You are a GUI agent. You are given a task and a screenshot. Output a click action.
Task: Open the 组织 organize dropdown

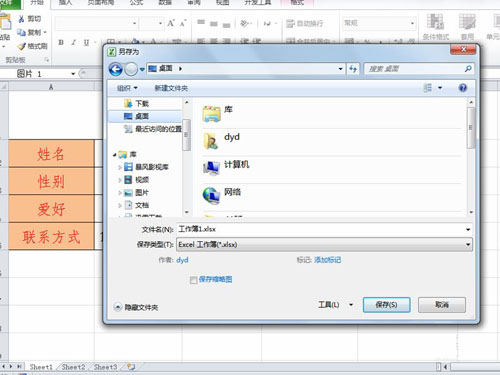(127, 88)
